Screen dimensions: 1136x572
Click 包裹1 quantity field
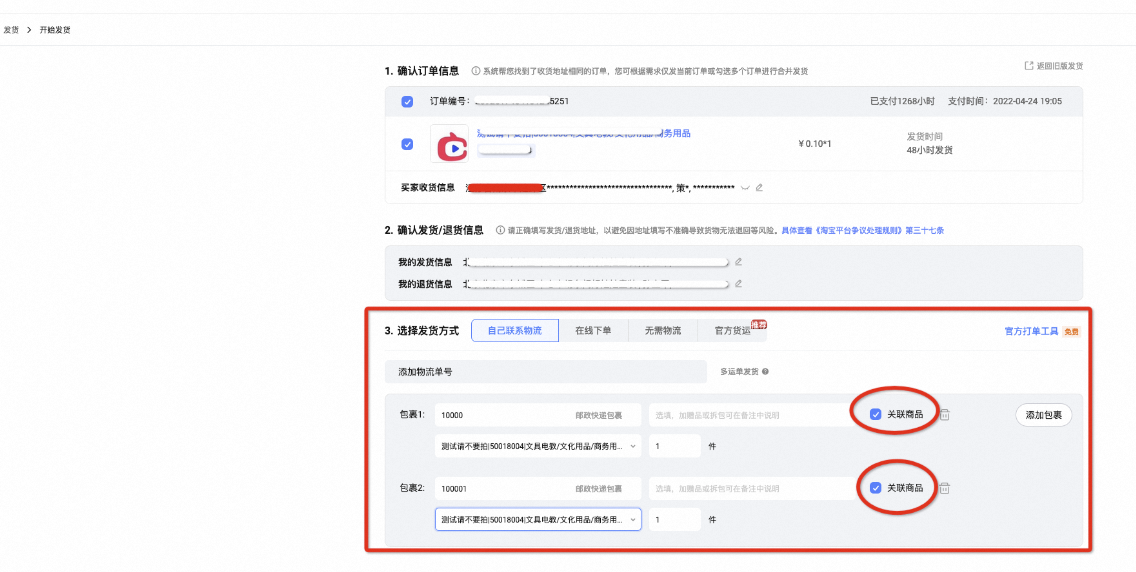674,446
